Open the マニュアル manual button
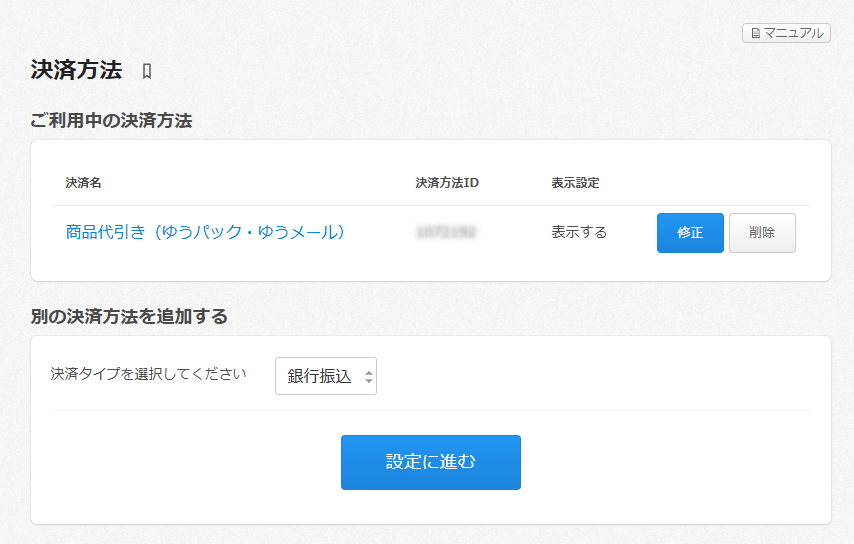 tap(786, 33)
